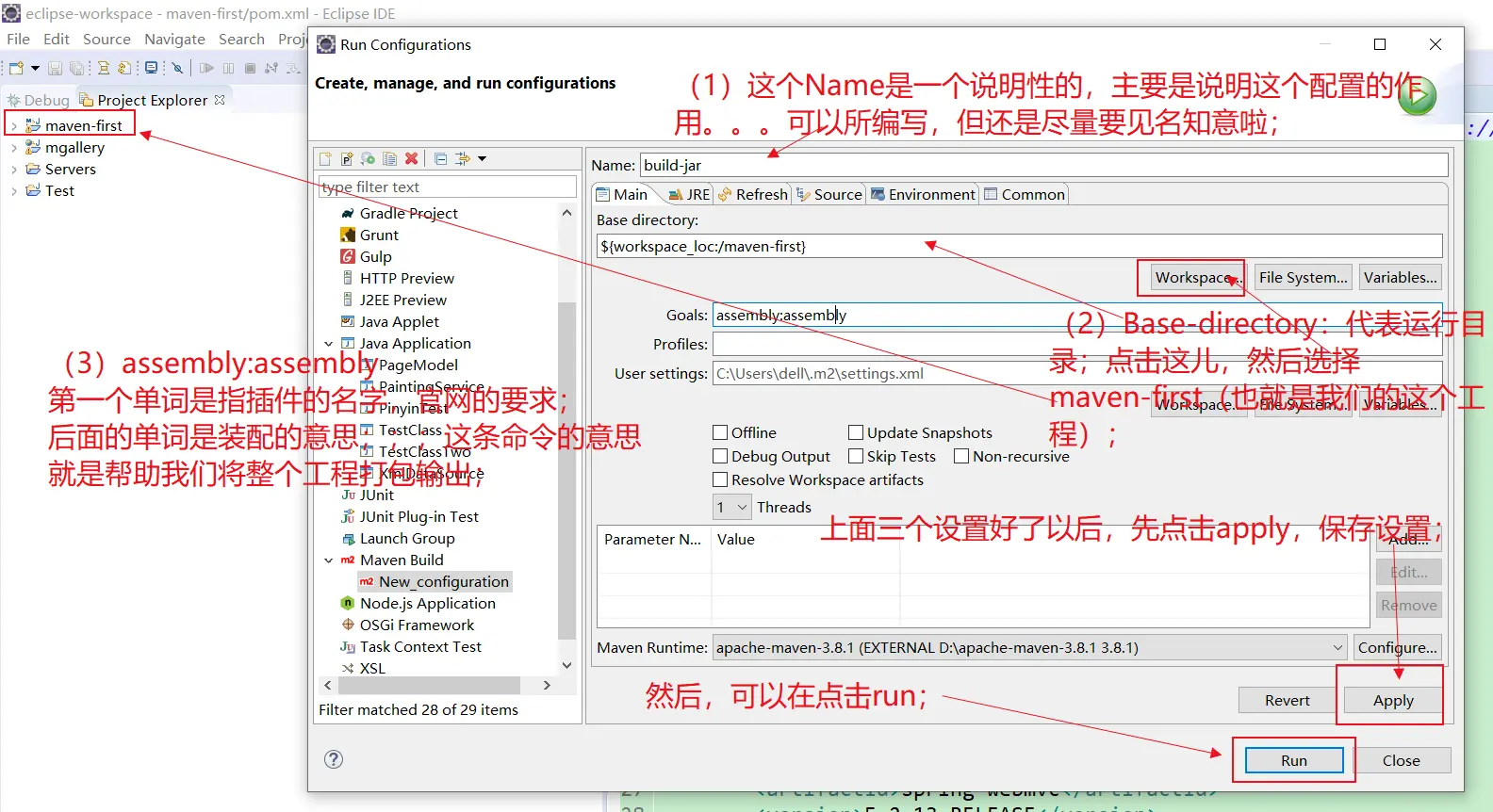1493x812 pixels.
Task: Click the Save All icon in Eclipse toolbar
Action: [76, 68]
